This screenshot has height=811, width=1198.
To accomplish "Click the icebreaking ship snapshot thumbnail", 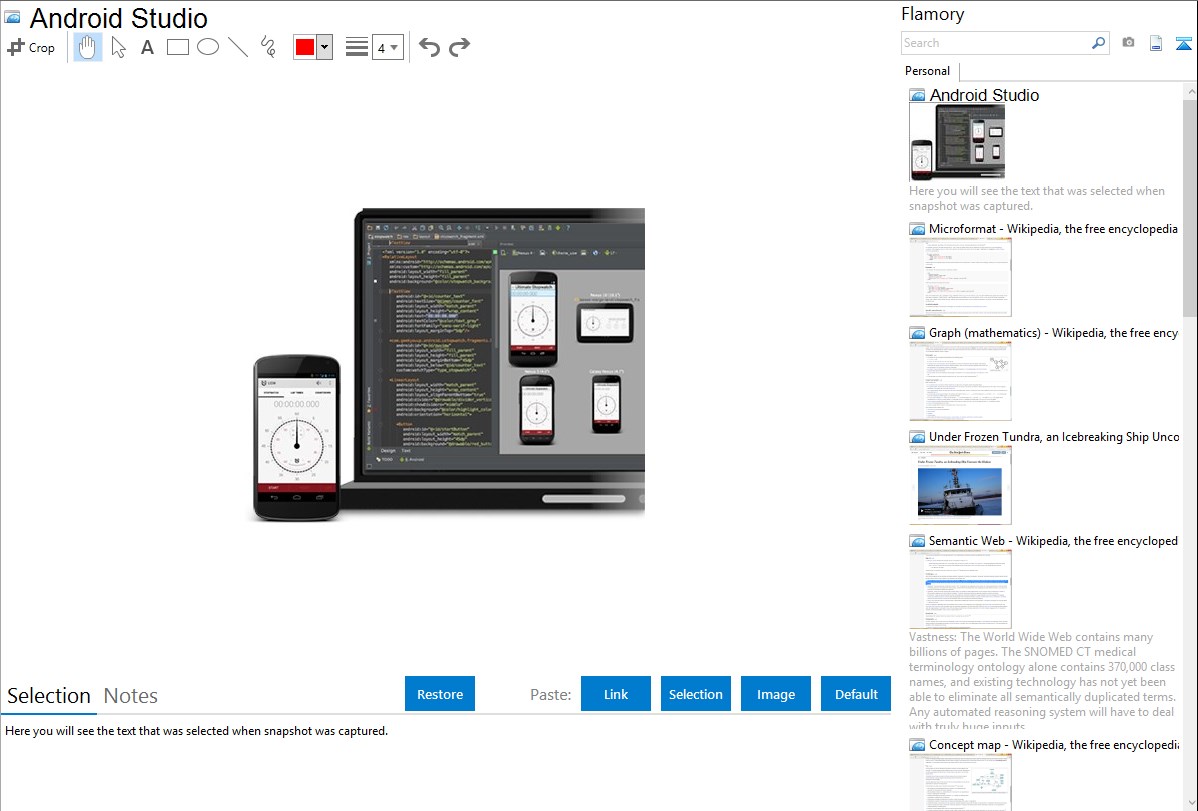I will (960, 485).
